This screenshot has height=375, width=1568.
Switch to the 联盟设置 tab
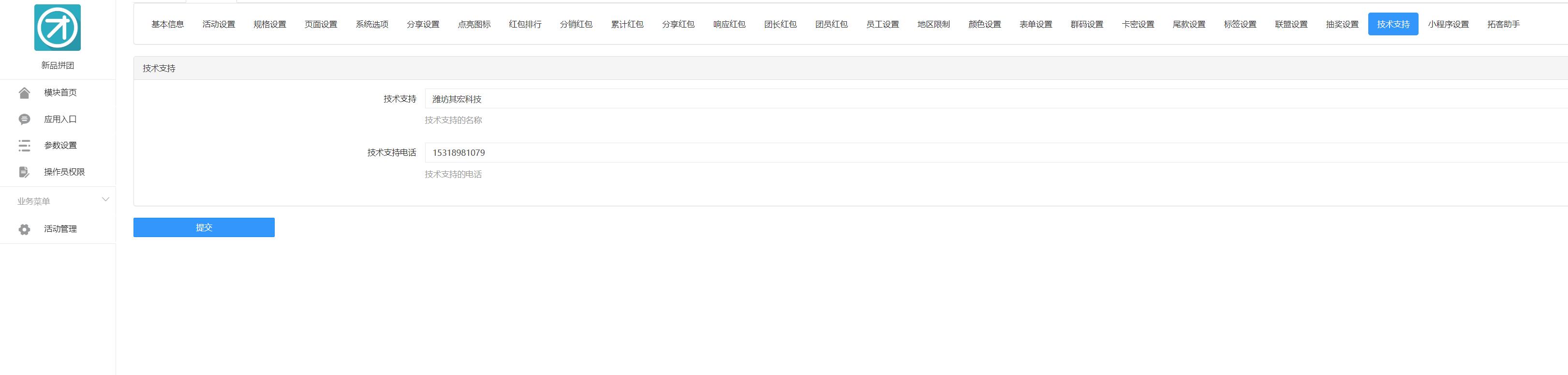[x=1292, y=24]
